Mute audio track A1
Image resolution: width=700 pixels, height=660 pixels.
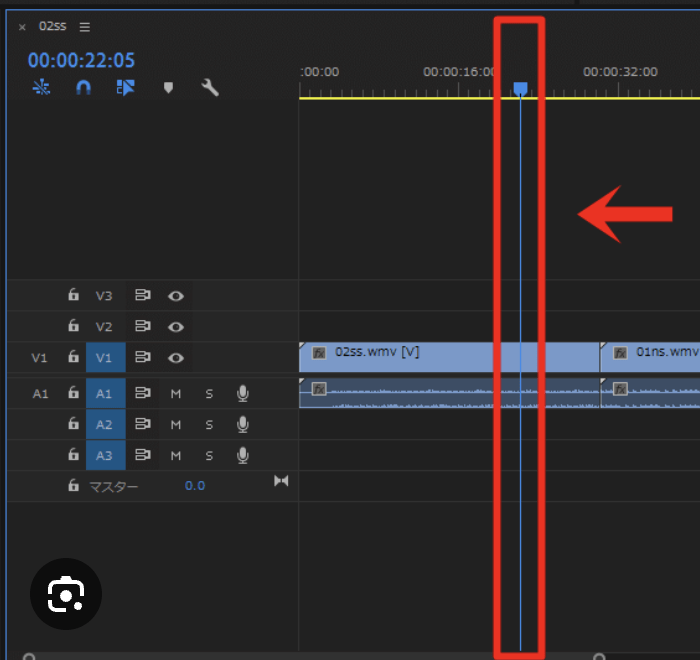click(x=176, y=394)
